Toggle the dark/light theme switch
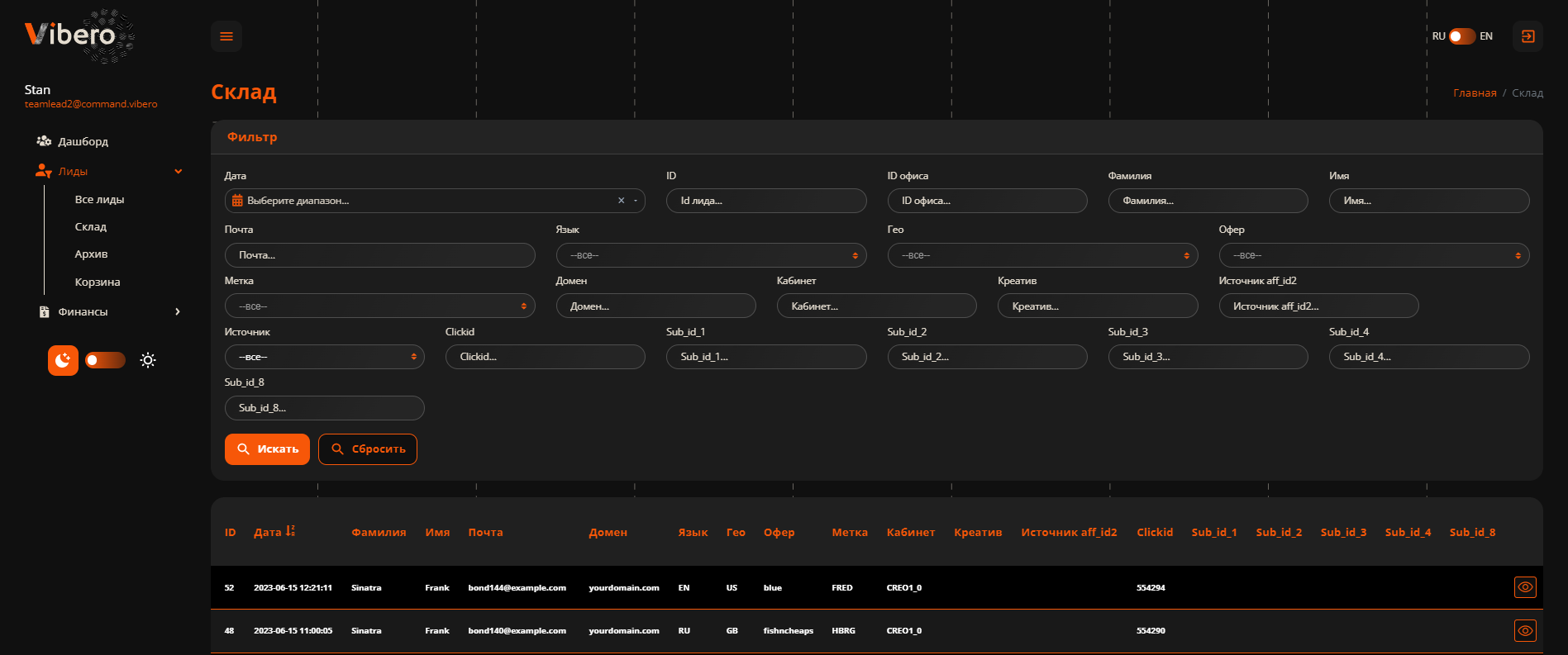The width and height of the screenshot is (1568, 655). [105, 360]
